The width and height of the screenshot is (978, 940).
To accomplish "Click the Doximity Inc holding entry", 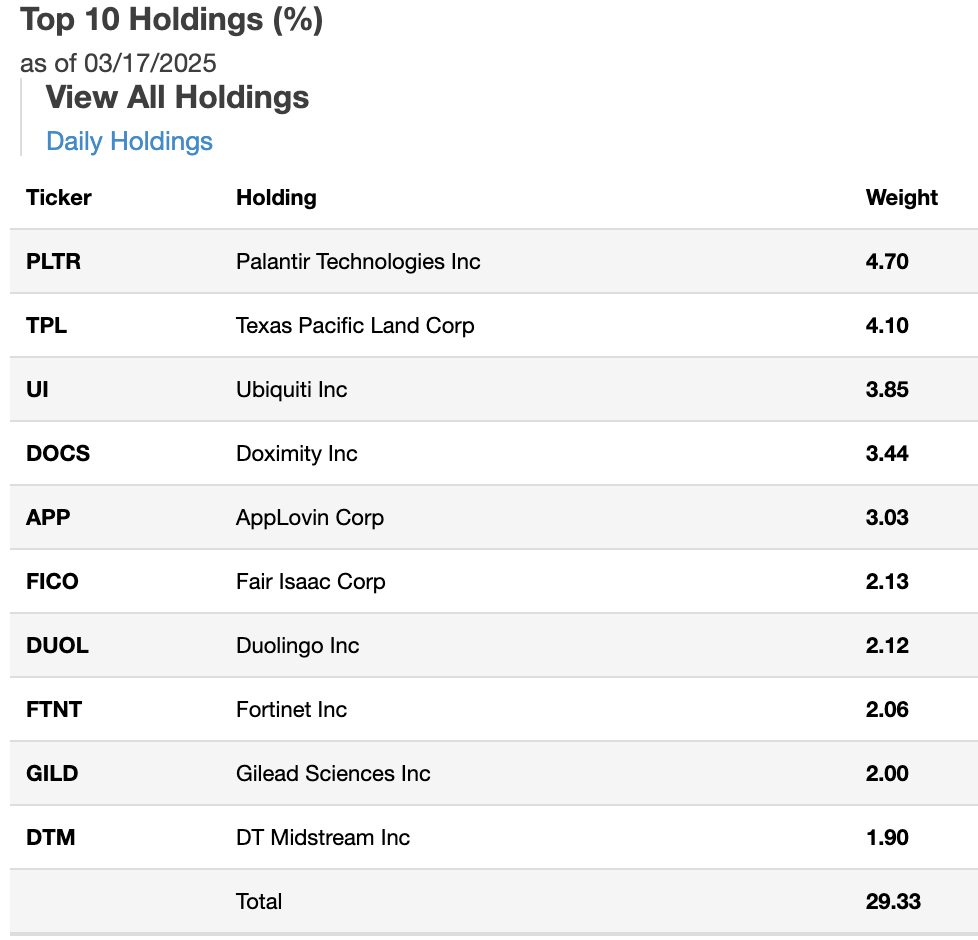I will point(296,453).
